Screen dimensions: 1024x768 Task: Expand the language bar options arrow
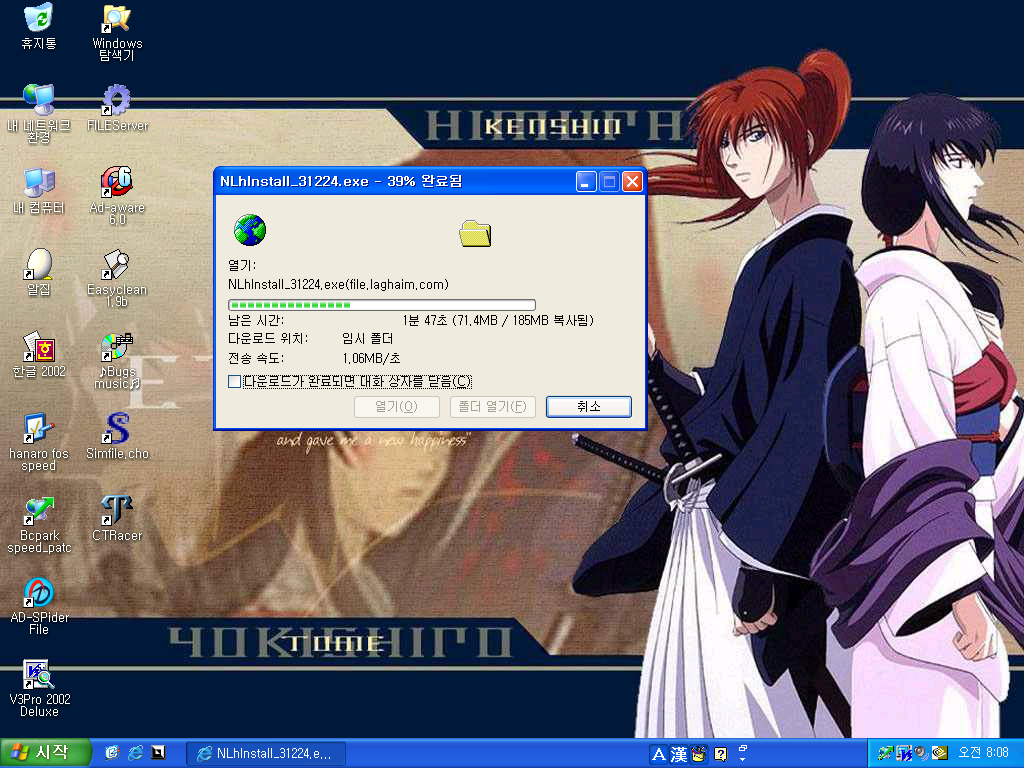point(743,759)
